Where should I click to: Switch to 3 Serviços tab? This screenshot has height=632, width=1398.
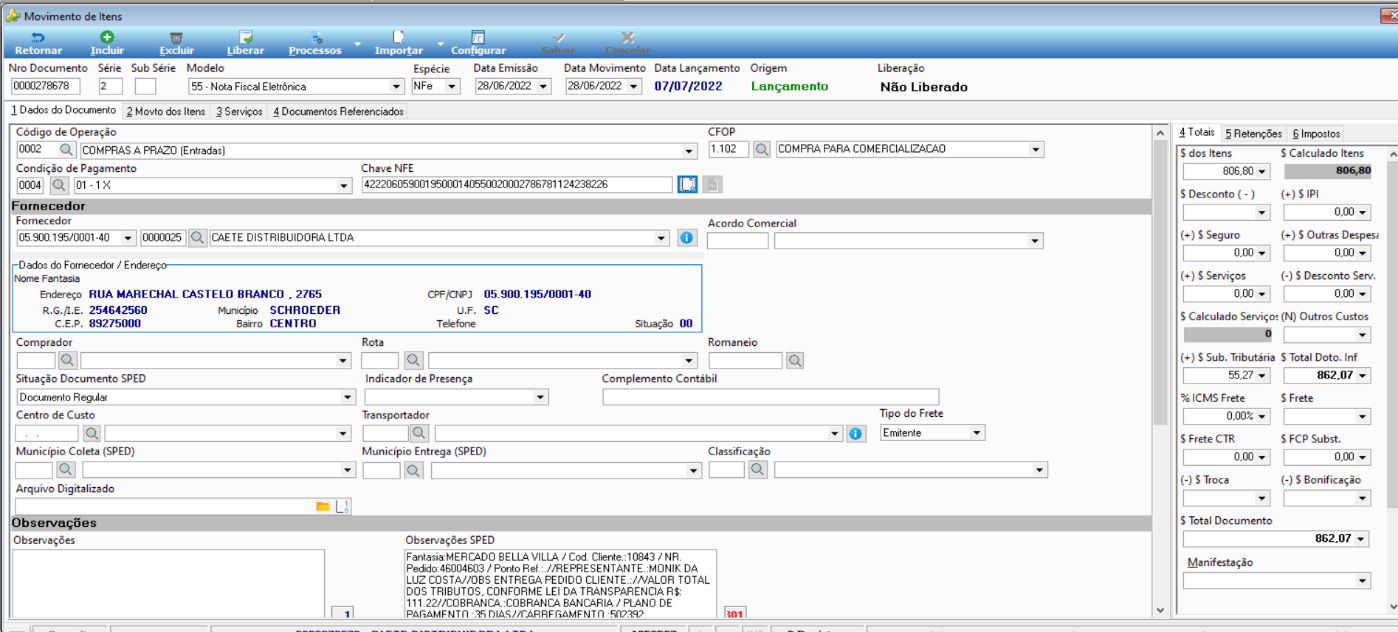[239, 111]
